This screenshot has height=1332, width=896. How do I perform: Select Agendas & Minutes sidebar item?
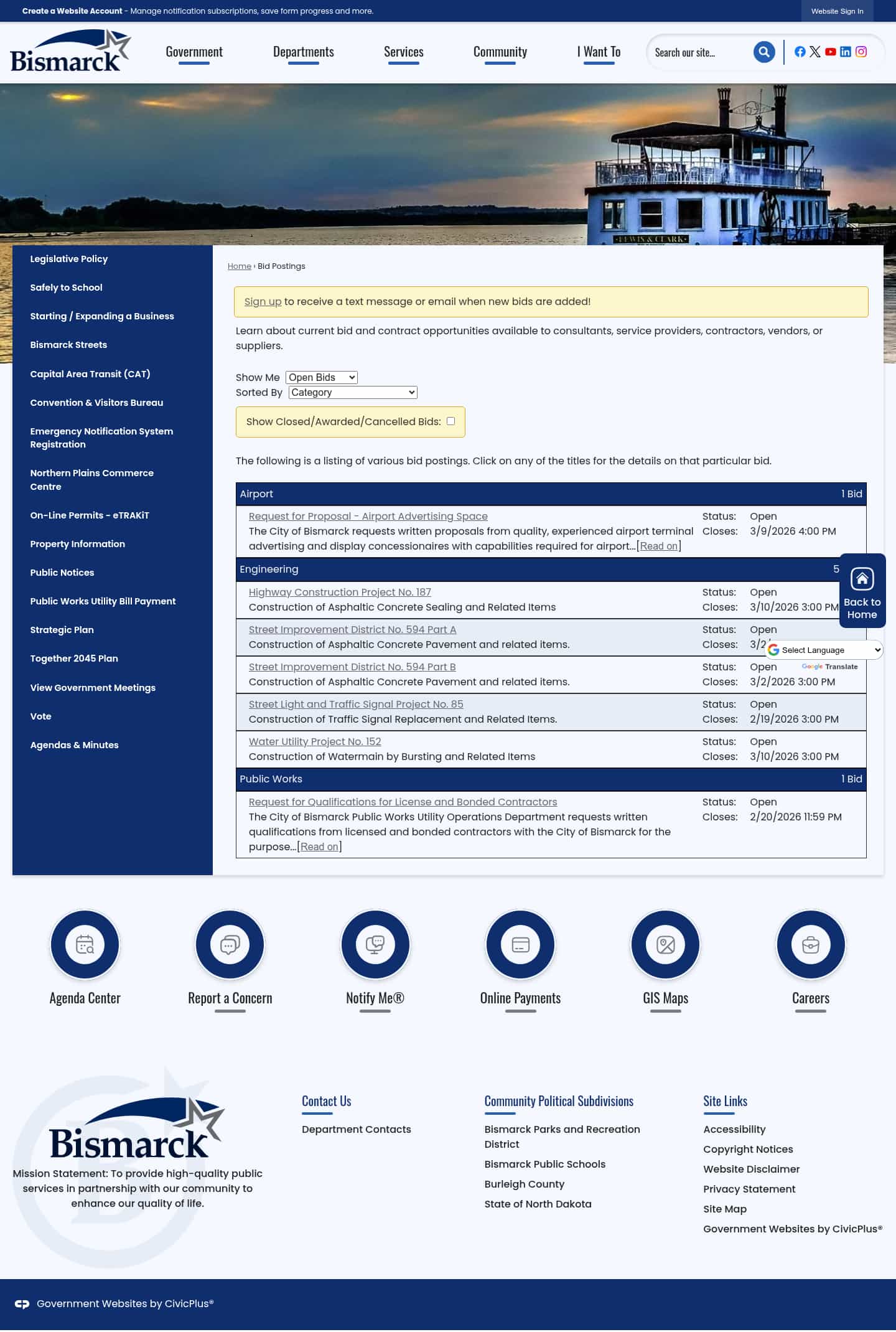click(75, 745)
